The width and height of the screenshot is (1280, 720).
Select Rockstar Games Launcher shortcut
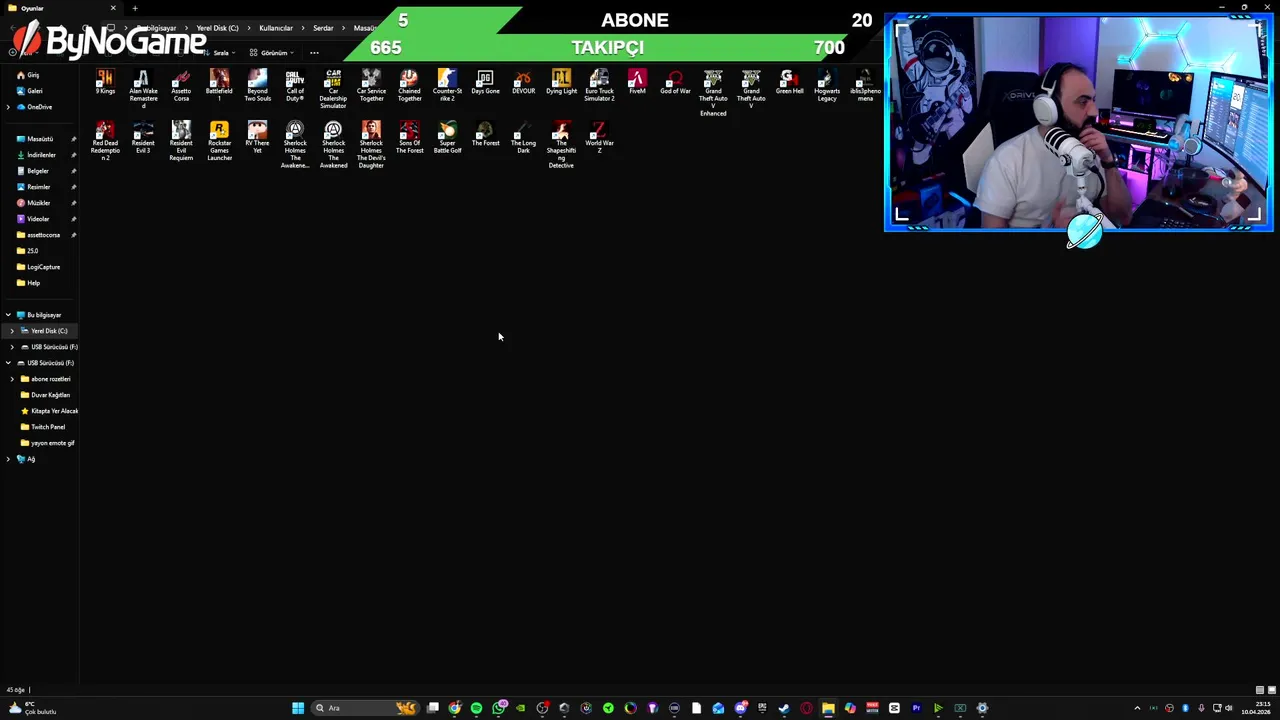pos(219,141)
